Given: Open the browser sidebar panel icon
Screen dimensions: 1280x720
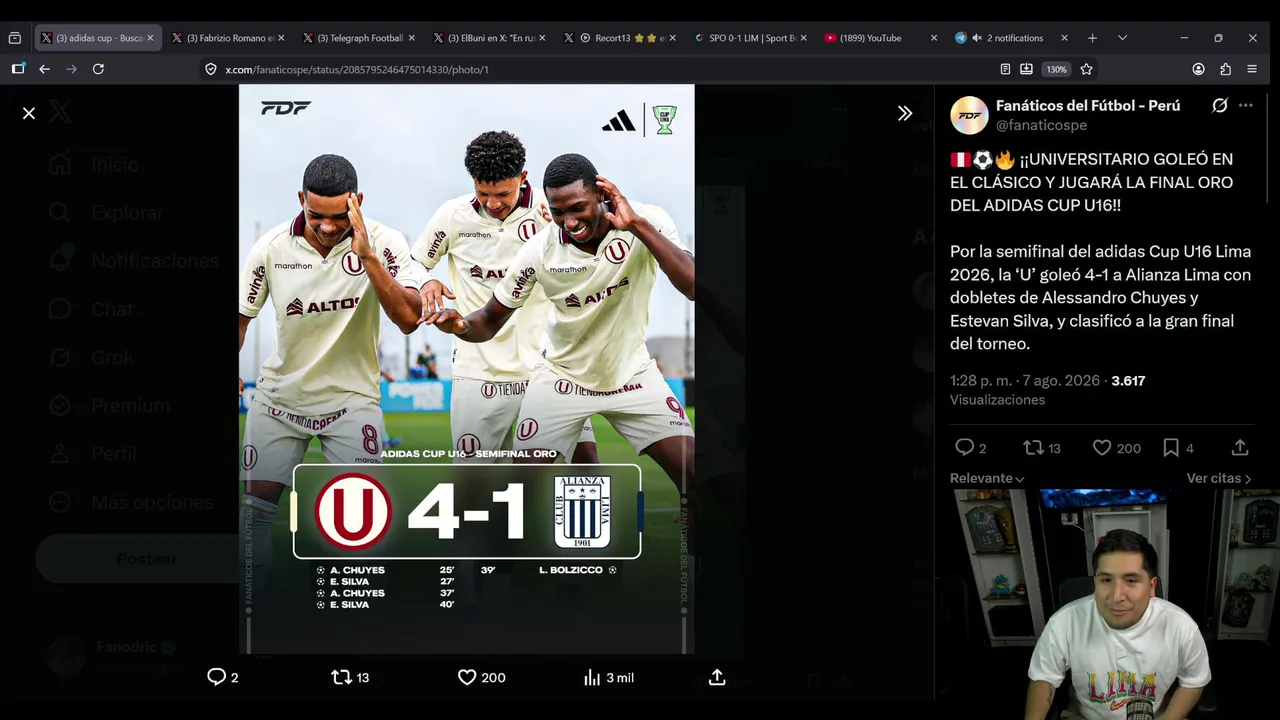Looking at the screenshot, I should [x=18, y=69].
